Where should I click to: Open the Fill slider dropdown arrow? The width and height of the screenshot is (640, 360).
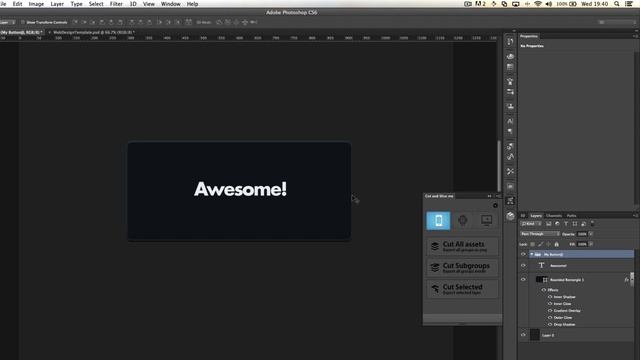[591, 244]
